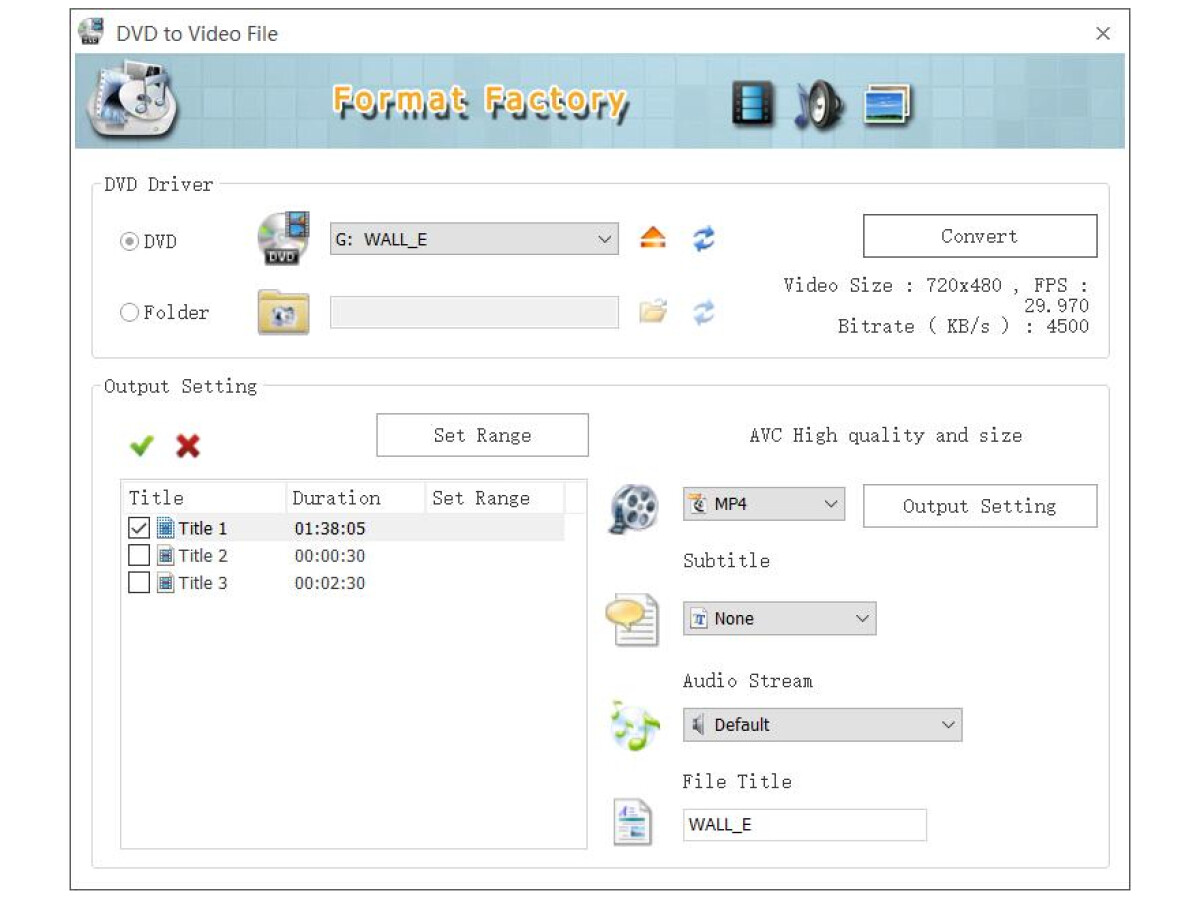Click the audio stream music notes icon

pyautogui.click(x=635, y=725)
